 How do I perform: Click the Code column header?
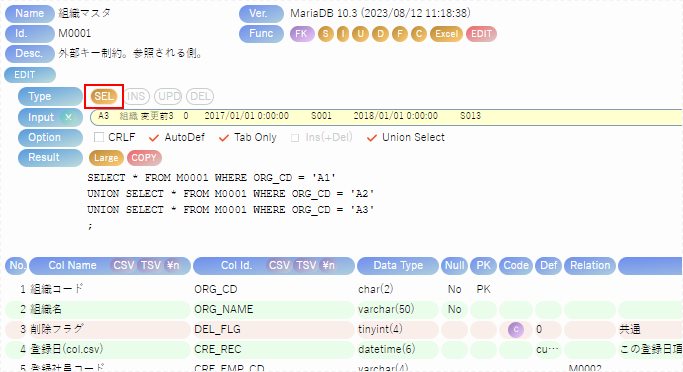coord(516,265)
